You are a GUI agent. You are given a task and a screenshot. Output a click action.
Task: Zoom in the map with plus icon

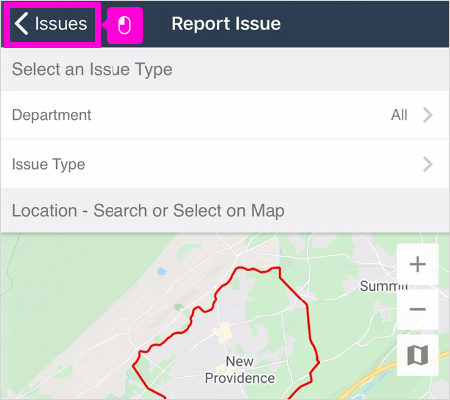coord(417,265)
